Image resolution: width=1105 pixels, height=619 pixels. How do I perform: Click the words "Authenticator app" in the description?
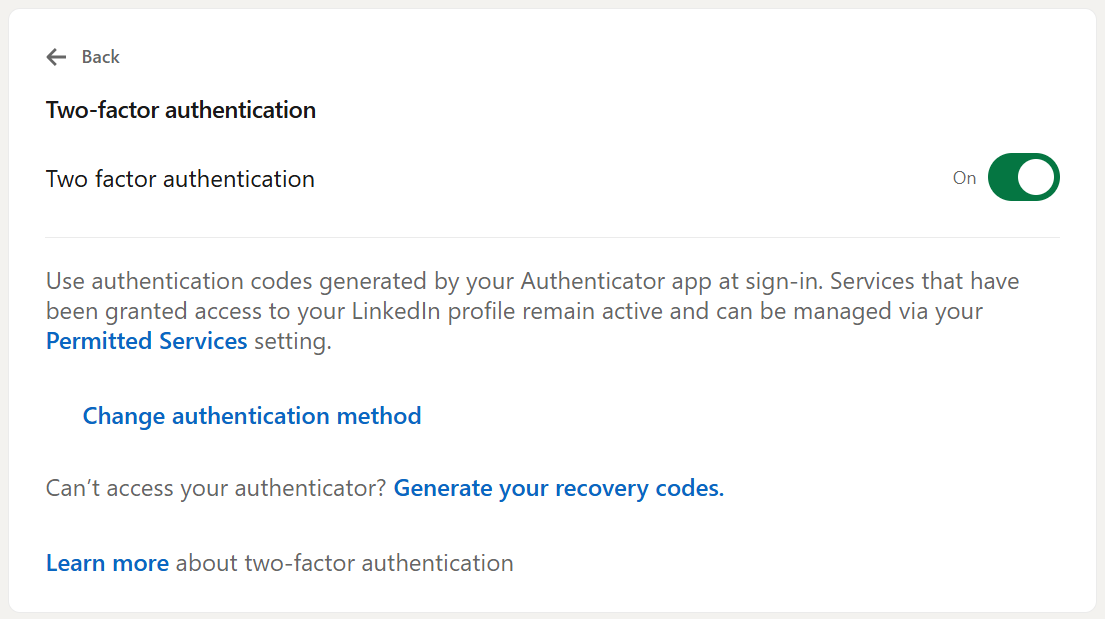(605, 281)
